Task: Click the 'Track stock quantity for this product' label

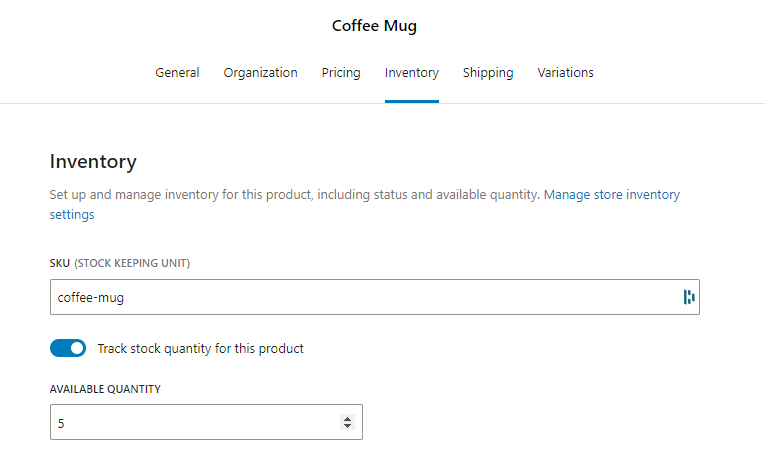Action: tap(201, 348)
